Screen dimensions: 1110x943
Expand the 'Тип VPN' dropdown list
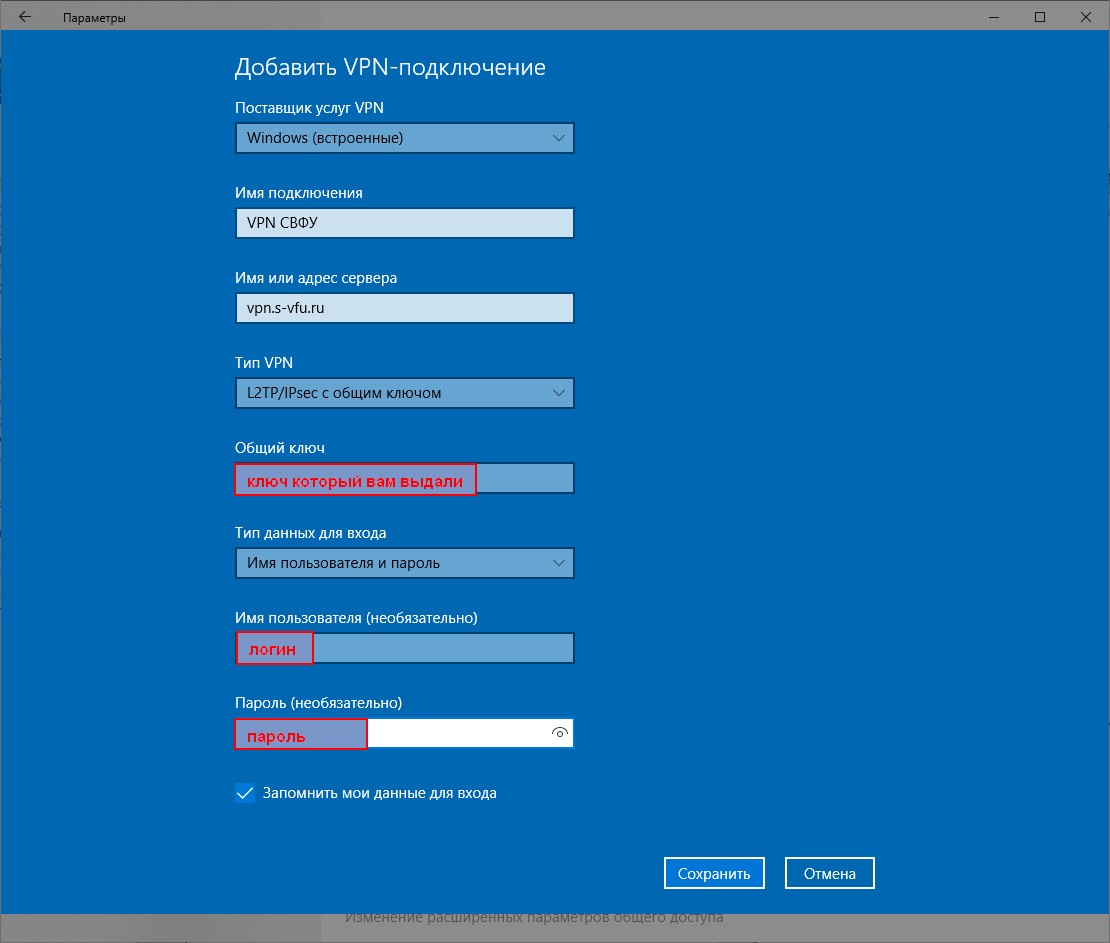(x=404, y=393)
